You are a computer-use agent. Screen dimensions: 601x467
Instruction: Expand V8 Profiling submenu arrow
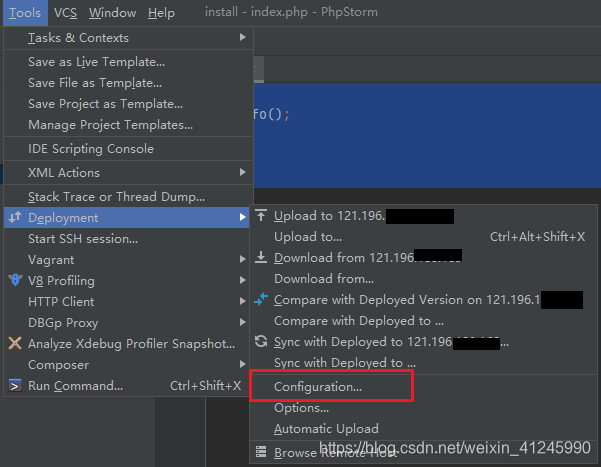pos(242,280)
